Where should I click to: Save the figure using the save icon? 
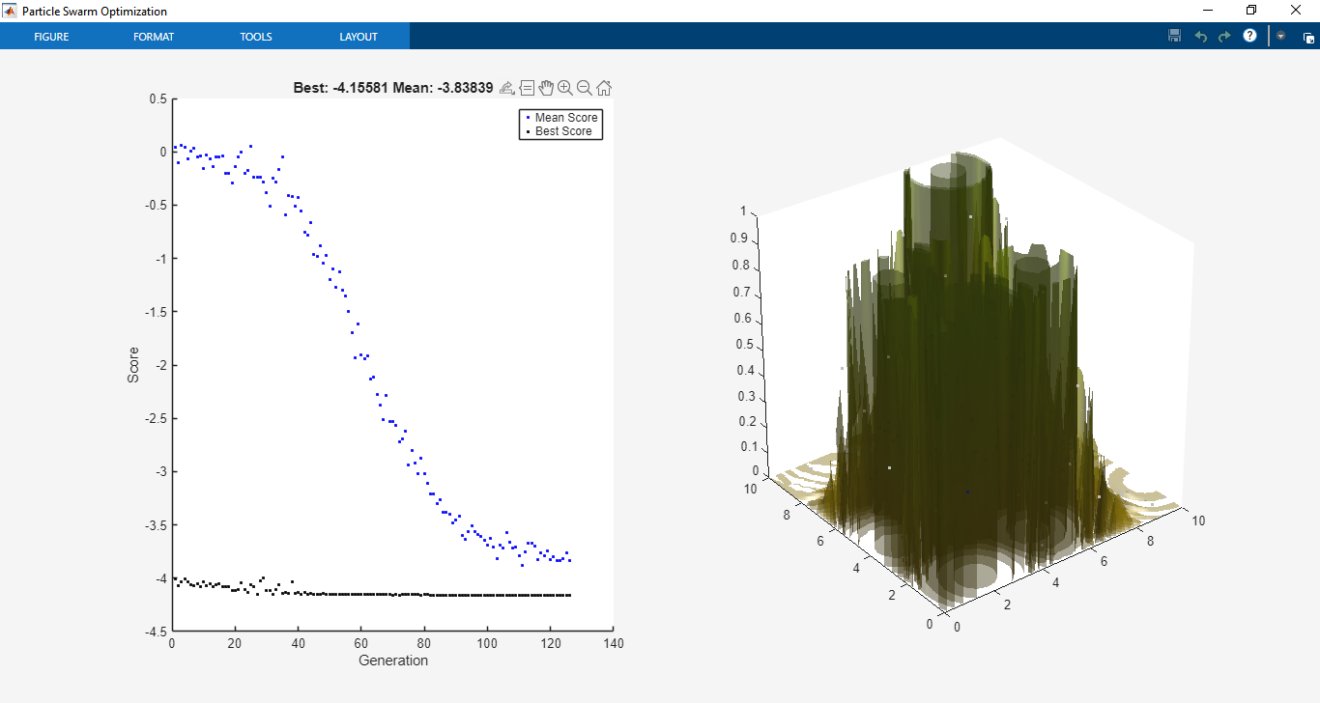[1173, 36]
